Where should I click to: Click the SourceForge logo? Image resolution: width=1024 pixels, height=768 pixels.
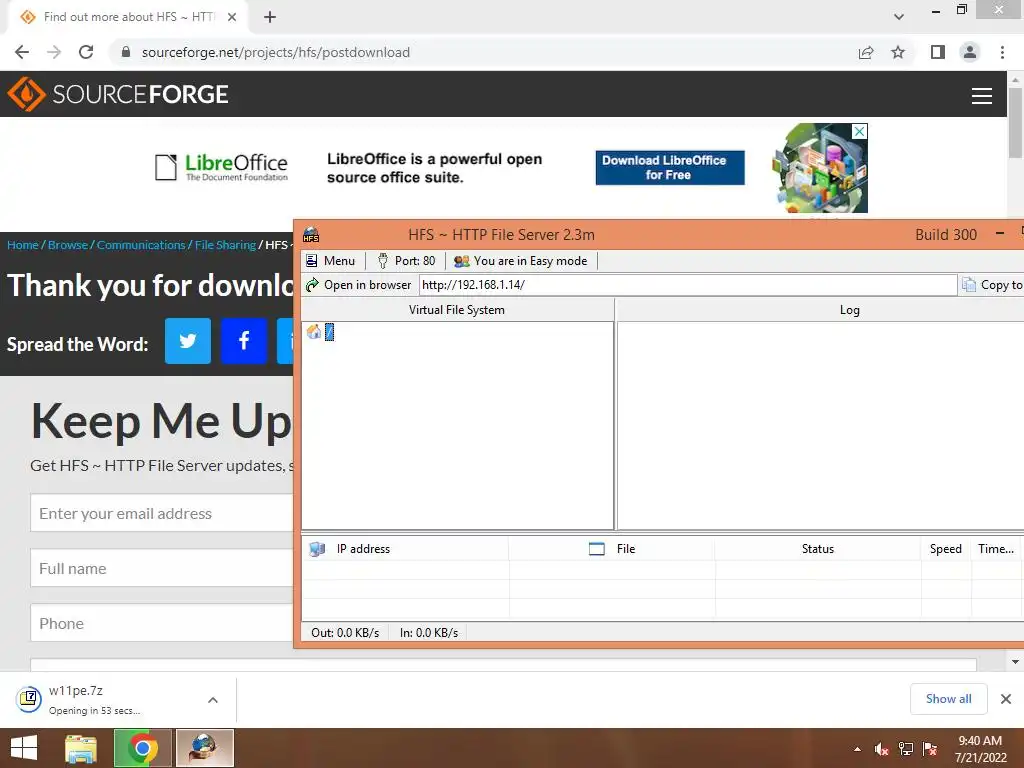[118, 94]
